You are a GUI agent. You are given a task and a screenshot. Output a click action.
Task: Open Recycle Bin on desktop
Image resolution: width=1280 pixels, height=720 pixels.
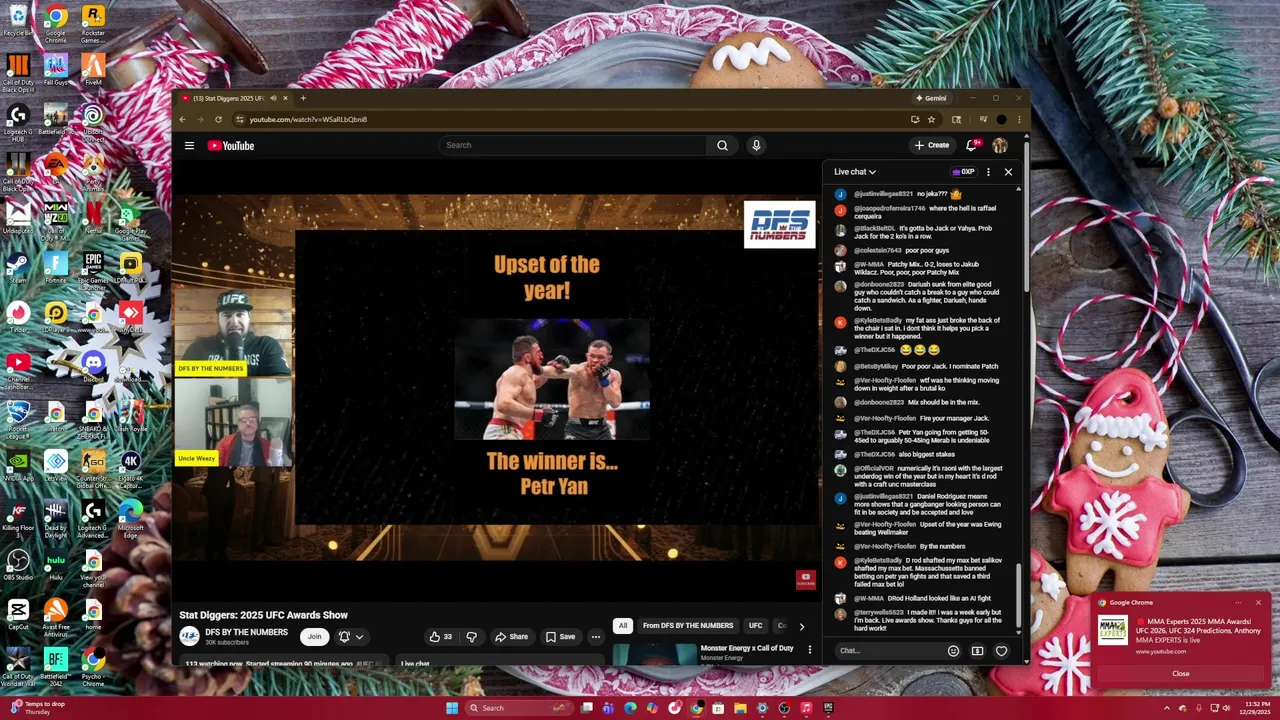point(18,20)
